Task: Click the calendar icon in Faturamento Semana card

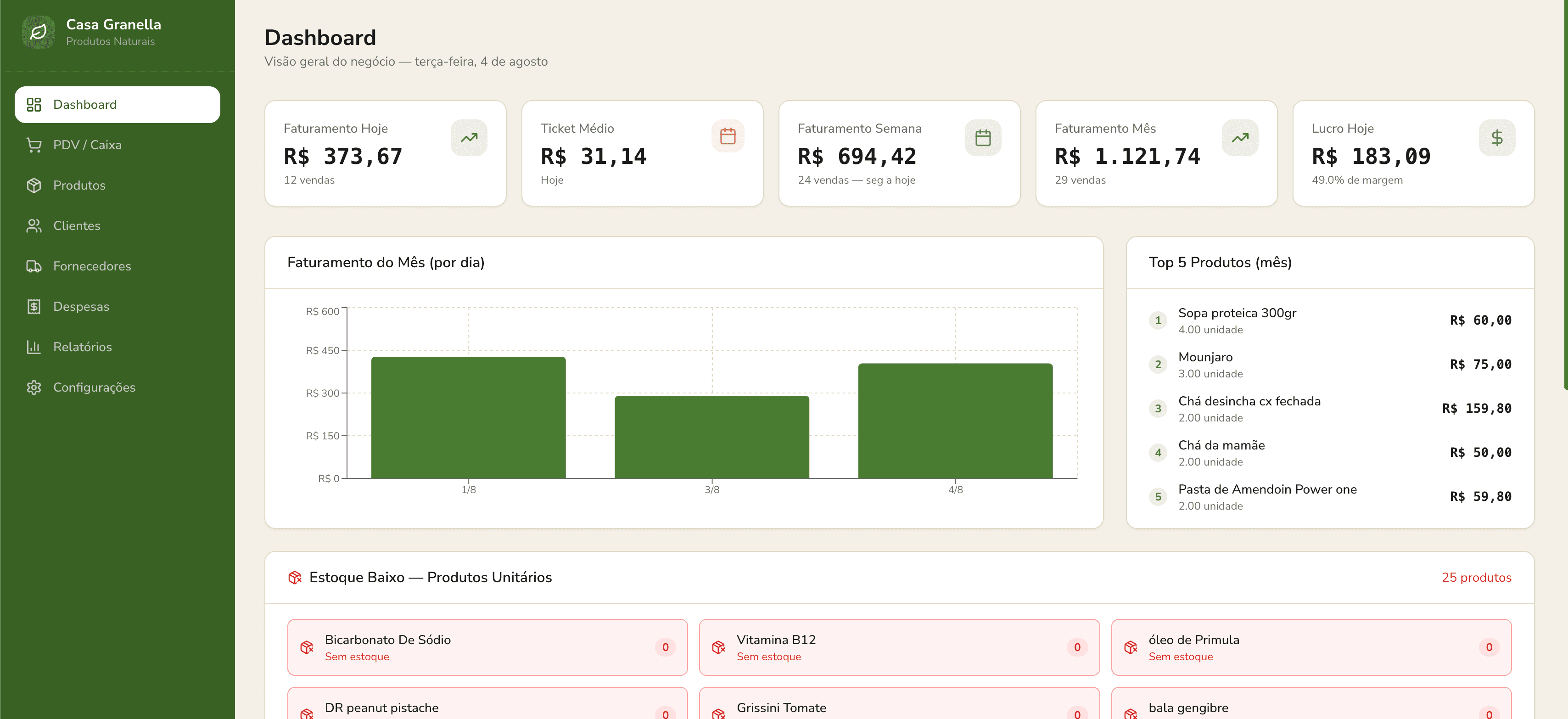Action: (x=983, y=138)
